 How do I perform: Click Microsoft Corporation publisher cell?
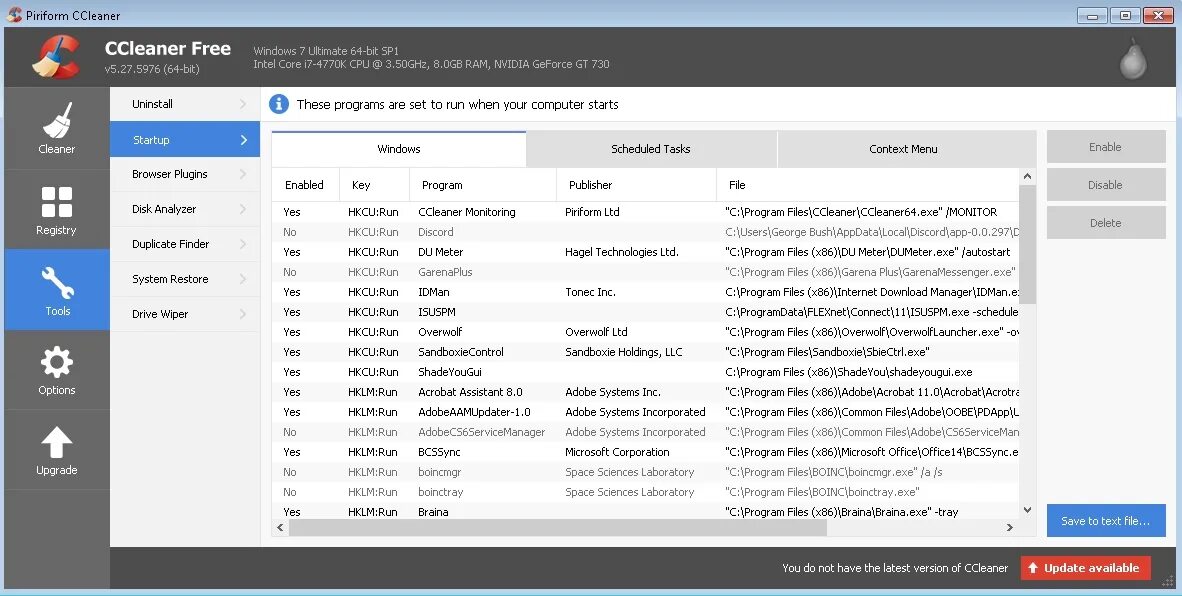(x=617, y=452)
